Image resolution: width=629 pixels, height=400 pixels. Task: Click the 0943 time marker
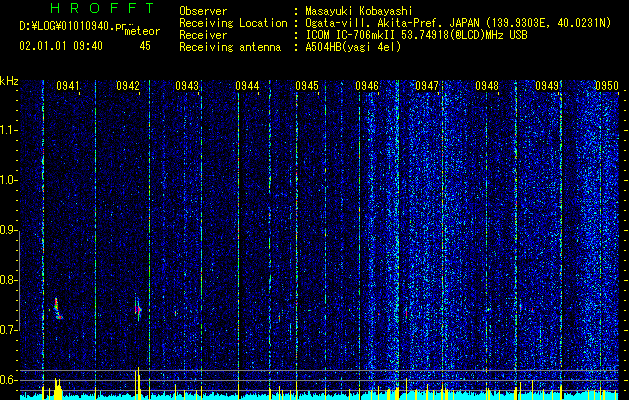point(187,86)
